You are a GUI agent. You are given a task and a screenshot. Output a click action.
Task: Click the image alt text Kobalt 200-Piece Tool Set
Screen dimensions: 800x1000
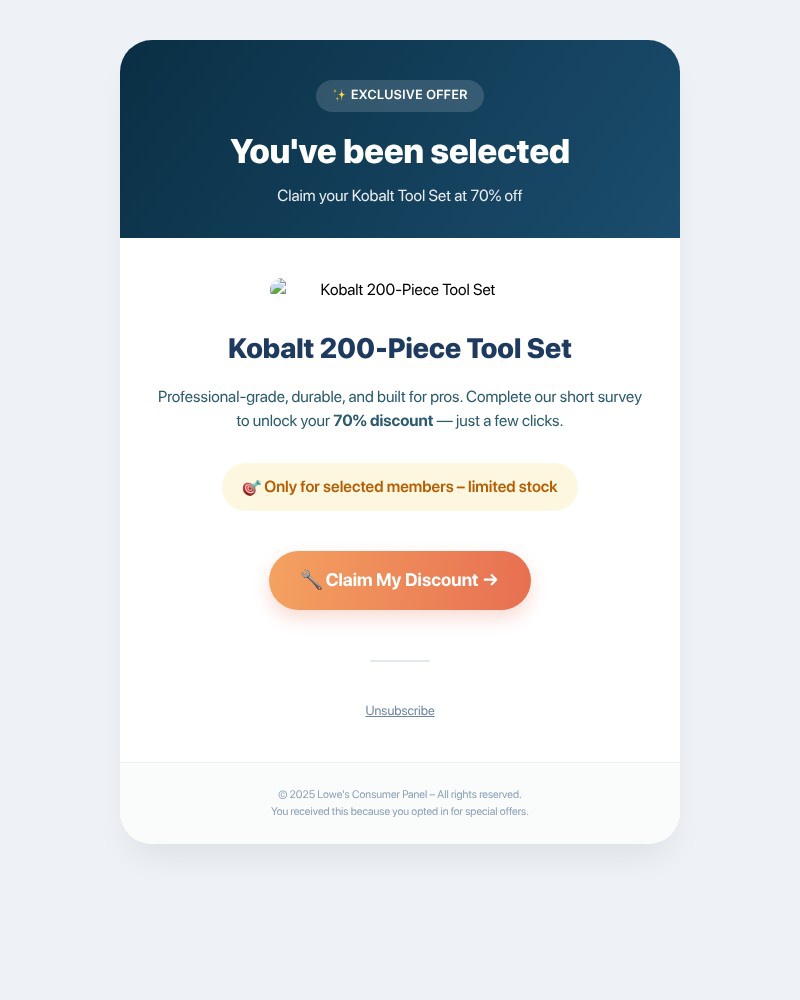coord(407,289)
